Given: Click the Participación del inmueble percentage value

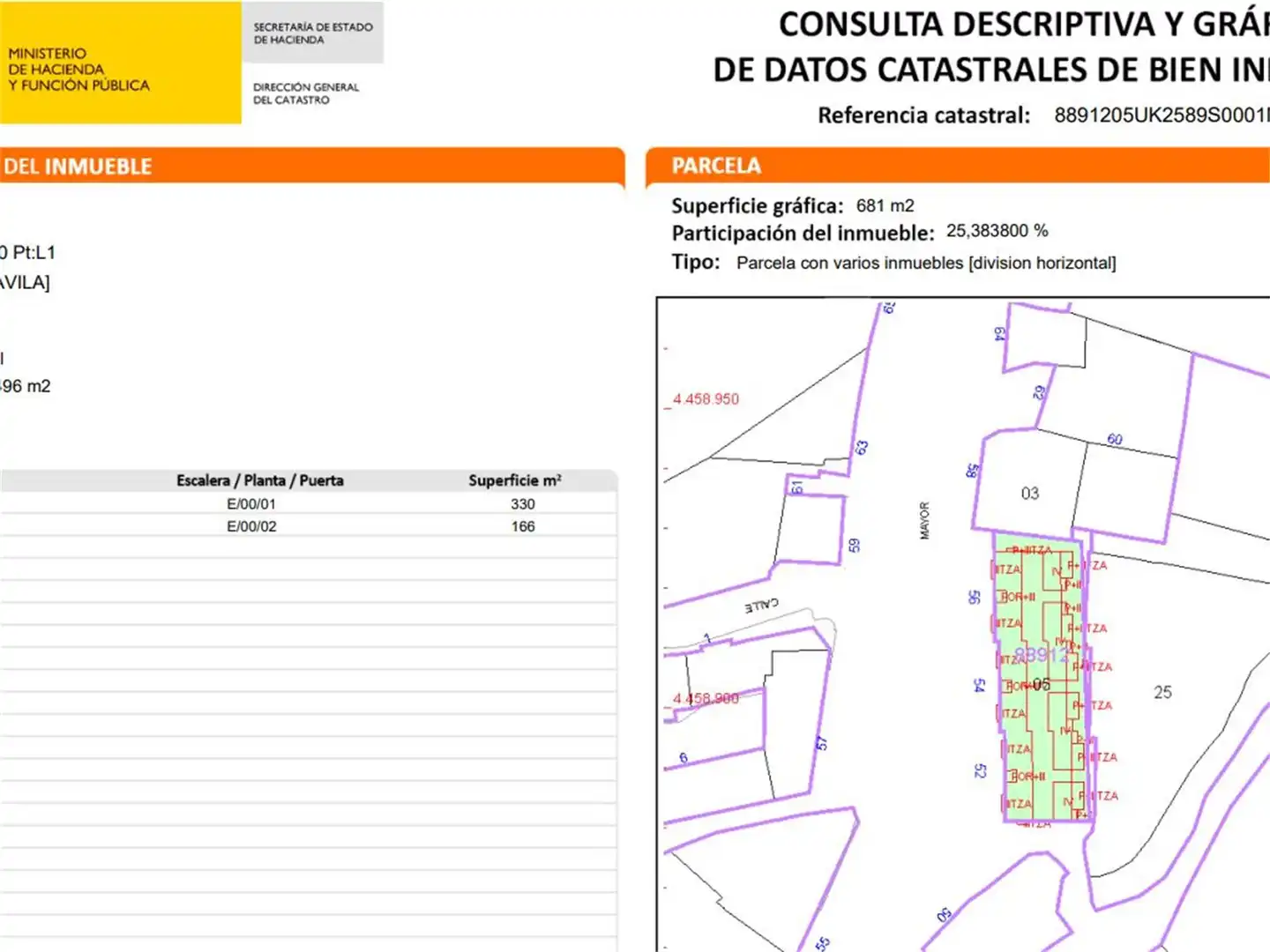Looking at the screenshot, I should 997,232.
